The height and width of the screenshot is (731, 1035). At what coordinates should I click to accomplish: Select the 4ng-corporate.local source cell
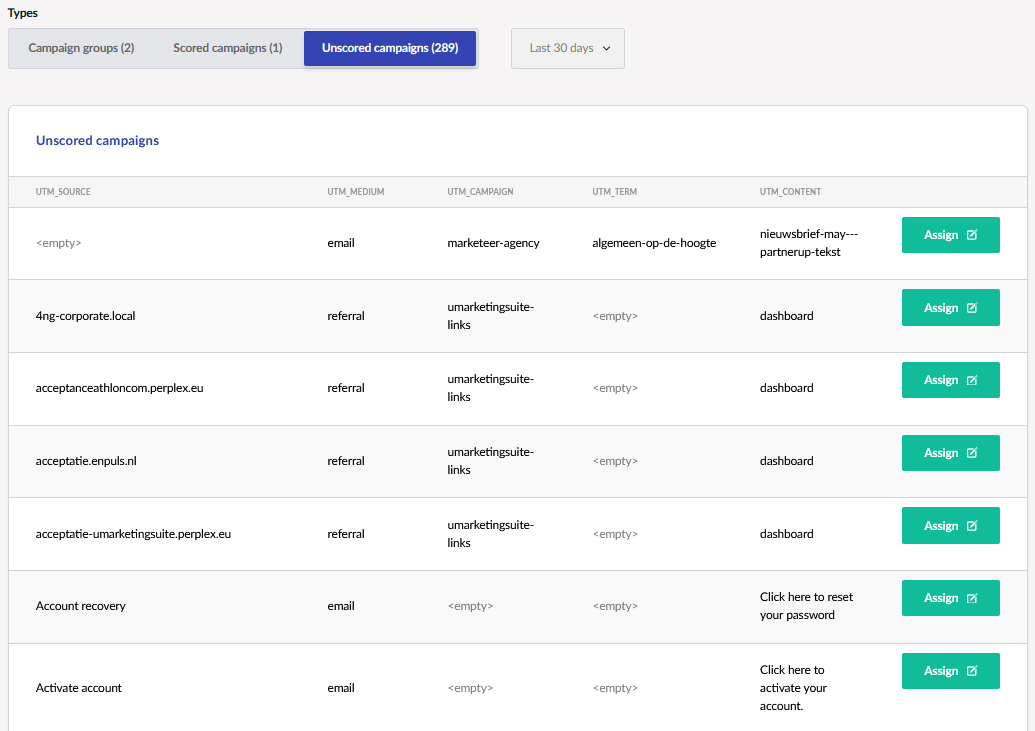[x=85, y=316]
